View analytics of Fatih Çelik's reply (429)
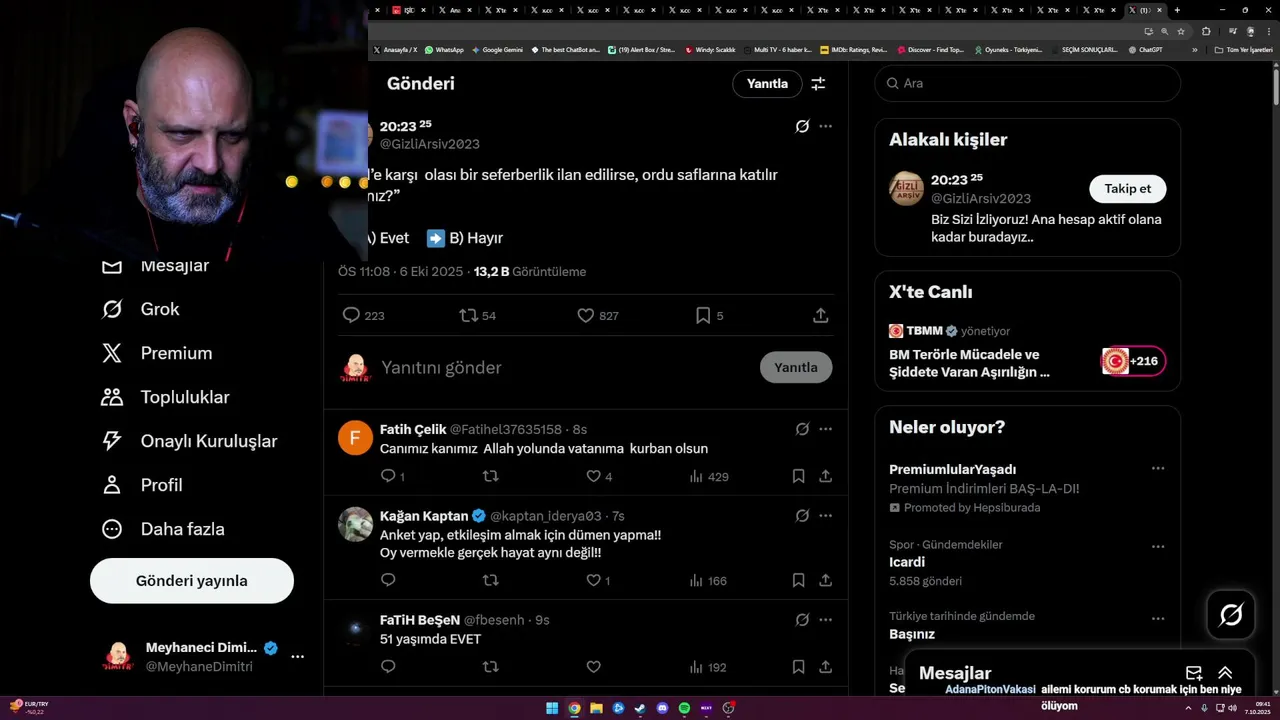Image resolution: width=1280 pixels, height=720 pixels. (x=708, y=476)
